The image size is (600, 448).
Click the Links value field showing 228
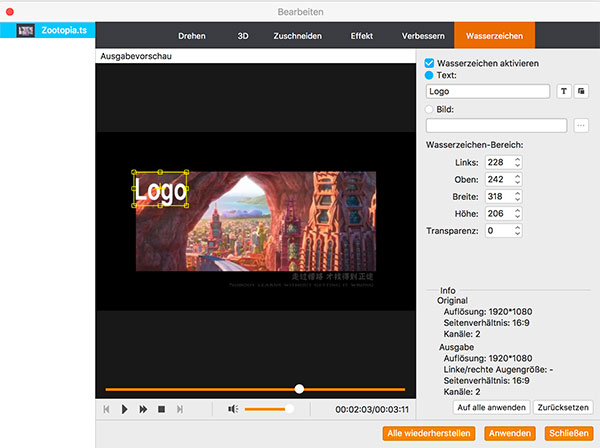click(x=499, y=162)
